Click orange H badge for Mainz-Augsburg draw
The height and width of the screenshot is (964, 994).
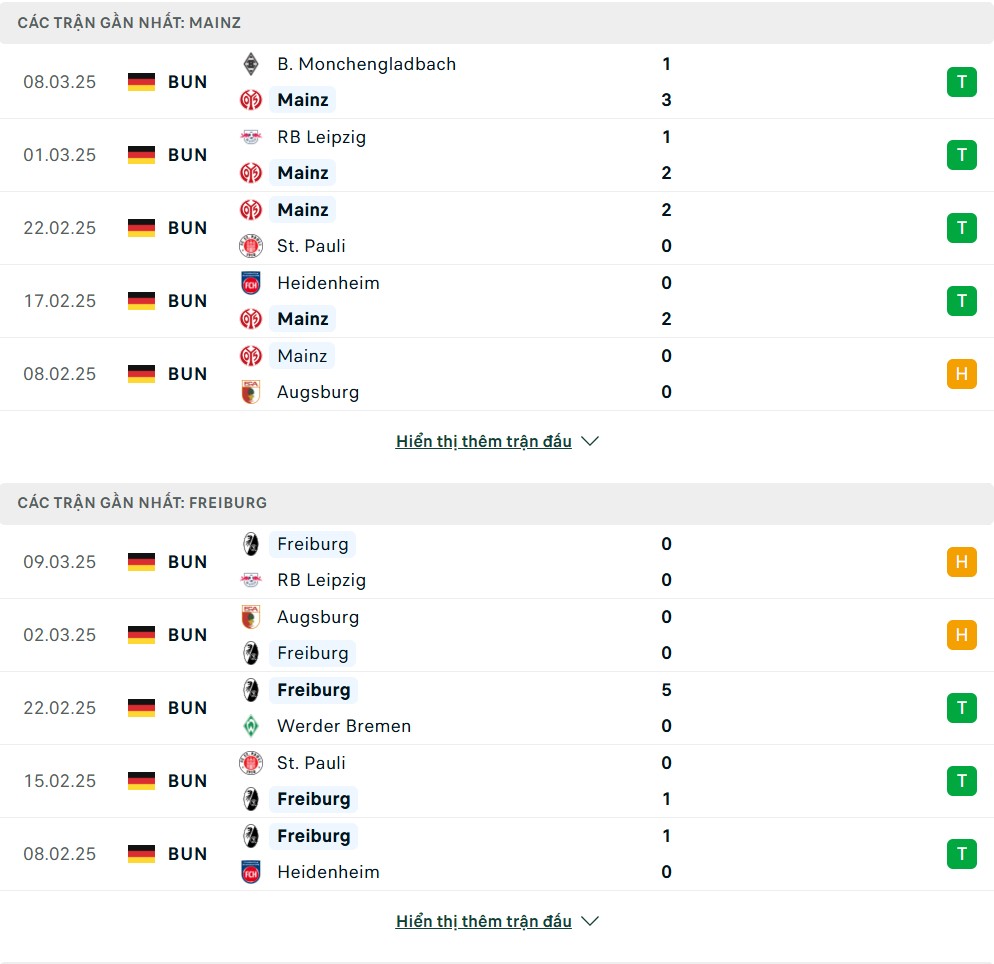(x=962, y=374)
